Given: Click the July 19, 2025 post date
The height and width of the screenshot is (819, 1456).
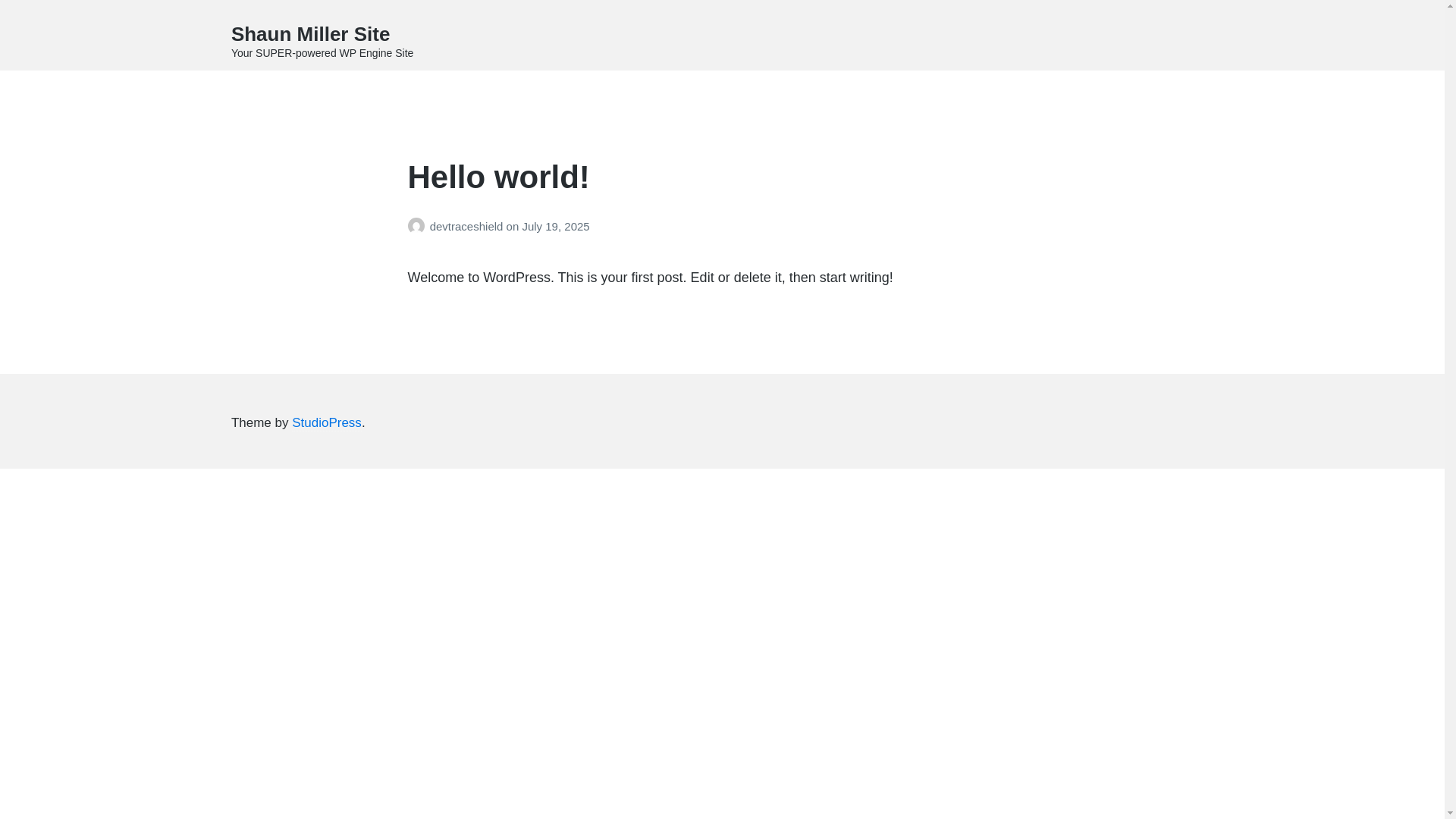Looking at the screenshot, I should point(555,227).
